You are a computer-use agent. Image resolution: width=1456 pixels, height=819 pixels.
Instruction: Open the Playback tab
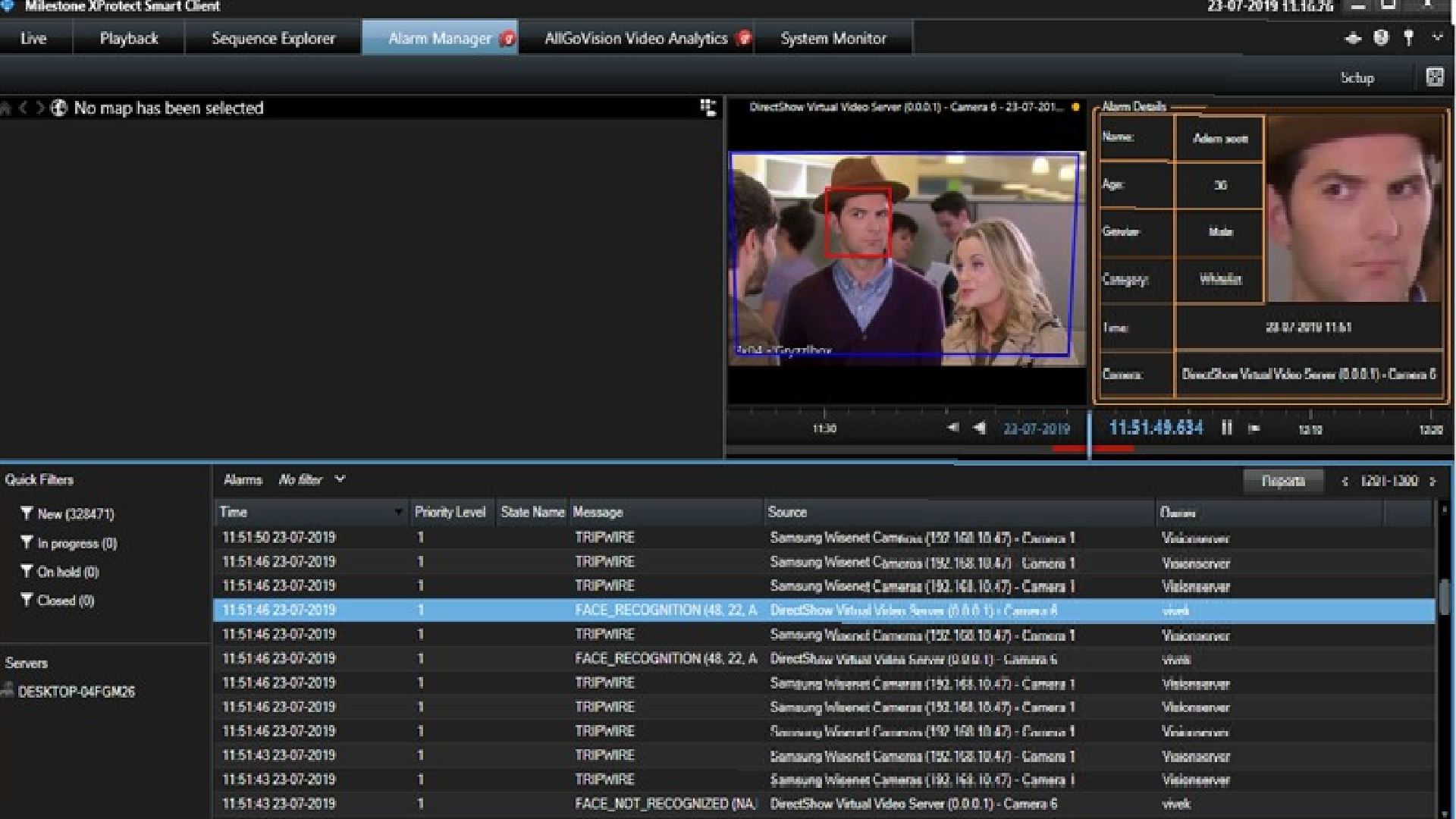(x=129, y=38)
